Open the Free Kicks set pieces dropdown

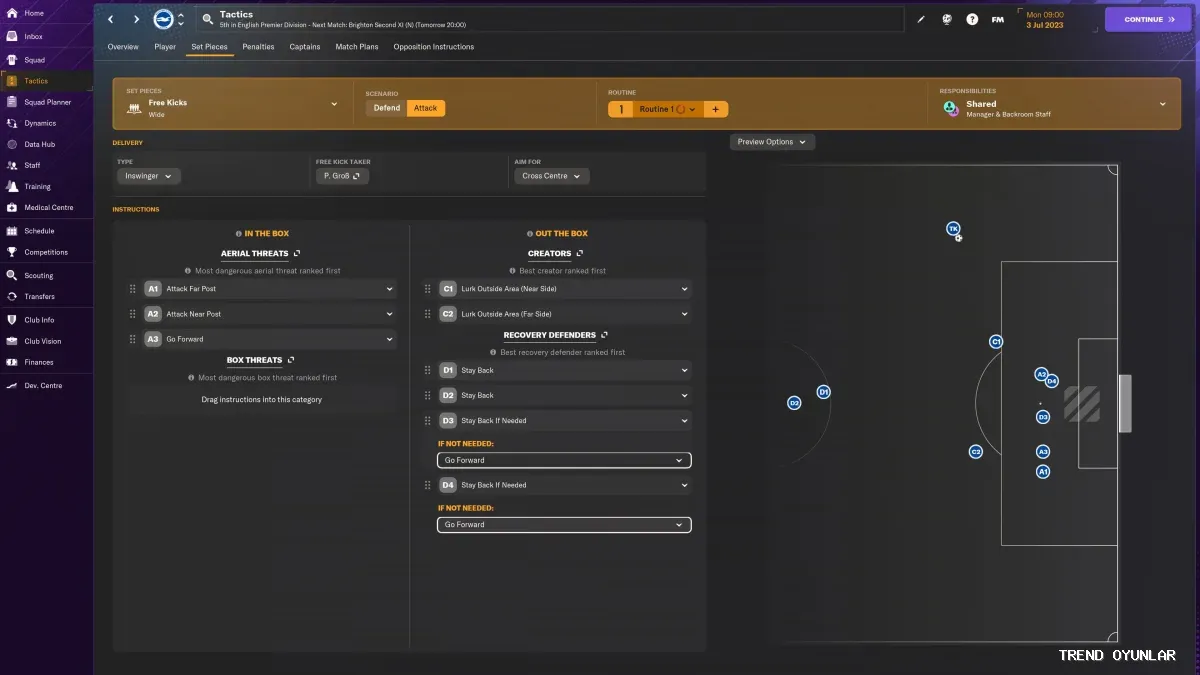tap(231, 104)
